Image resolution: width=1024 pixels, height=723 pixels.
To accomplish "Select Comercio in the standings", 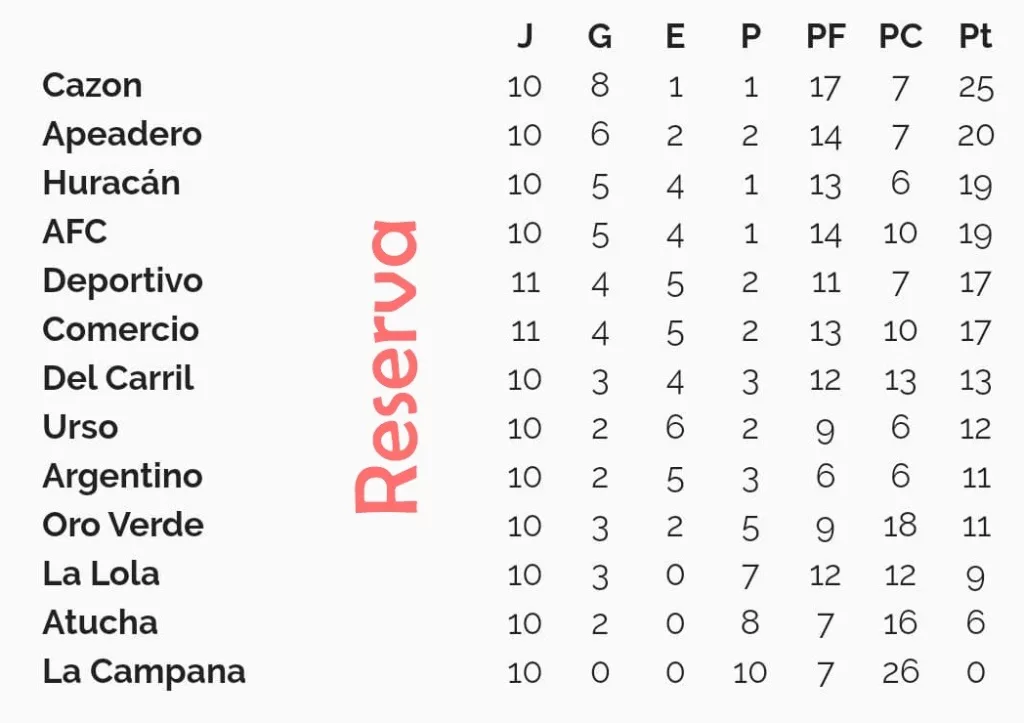I will pos(121,329).
